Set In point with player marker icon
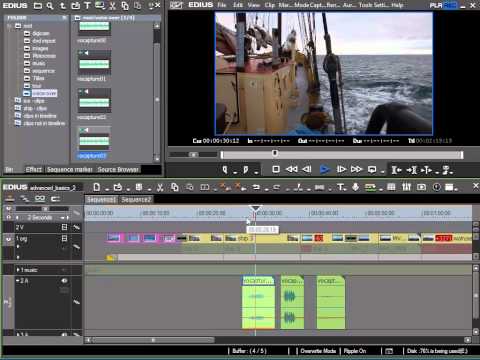480x360 pixels. coord(225,170)
